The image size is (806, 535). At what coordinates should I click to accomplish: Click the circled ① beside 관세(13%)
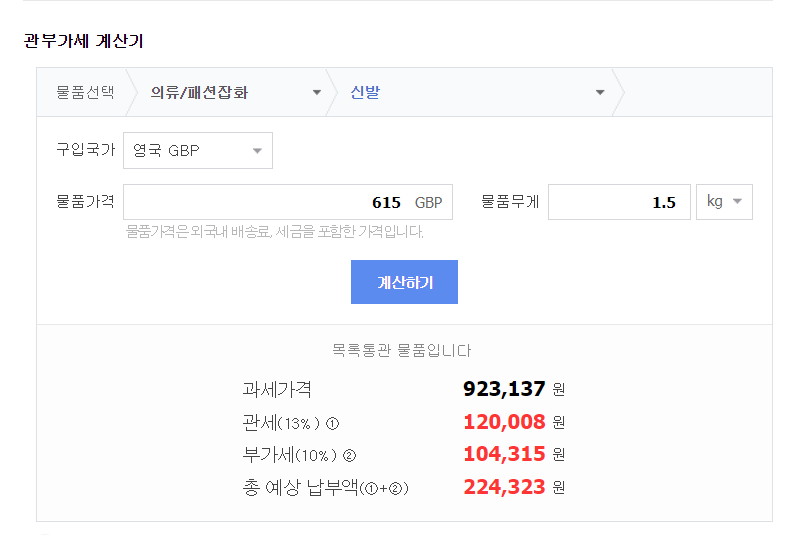(x=333, y=423)
